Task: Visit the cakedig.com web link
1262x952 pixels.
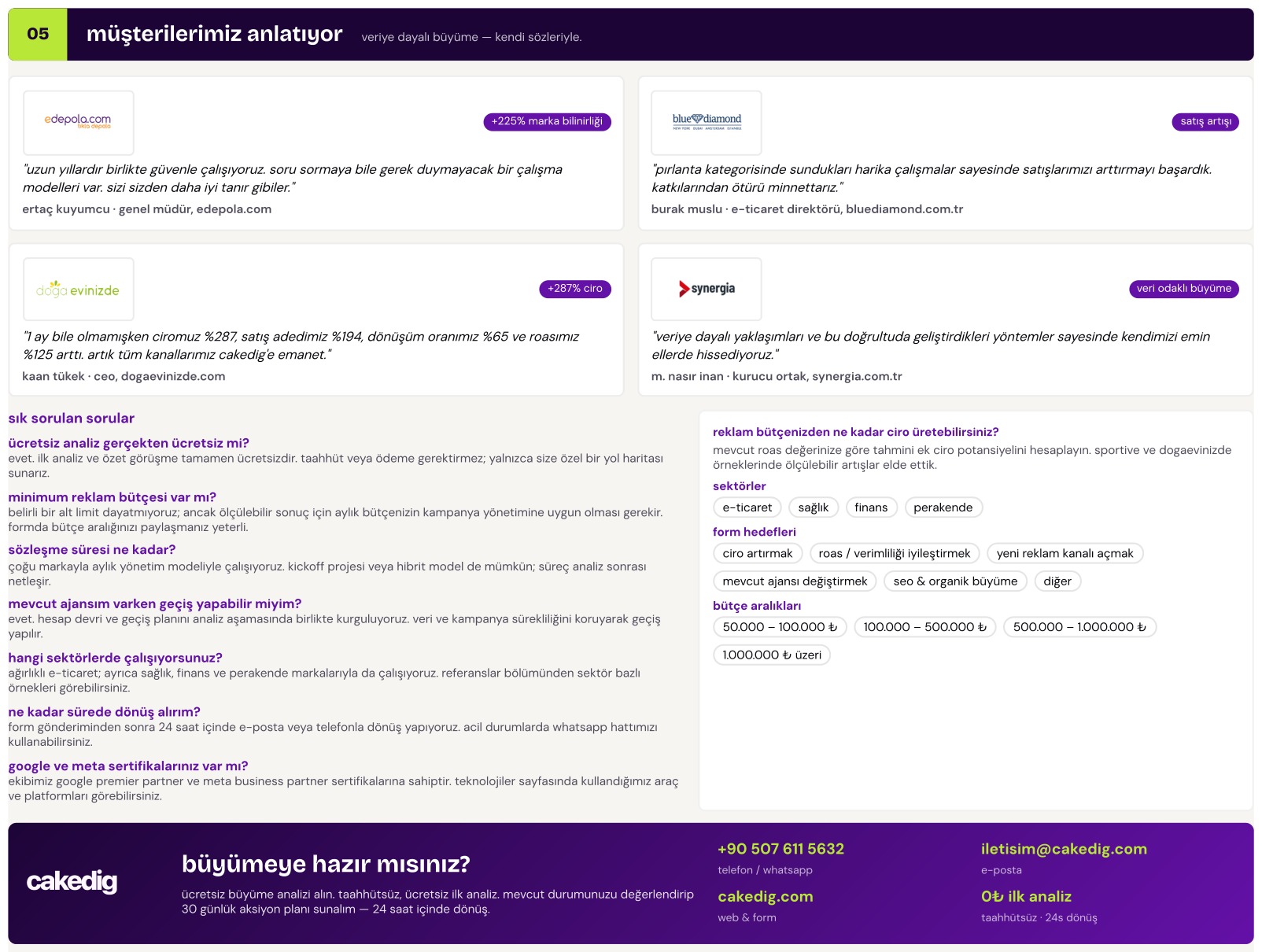Action: [x=766, y=896]
